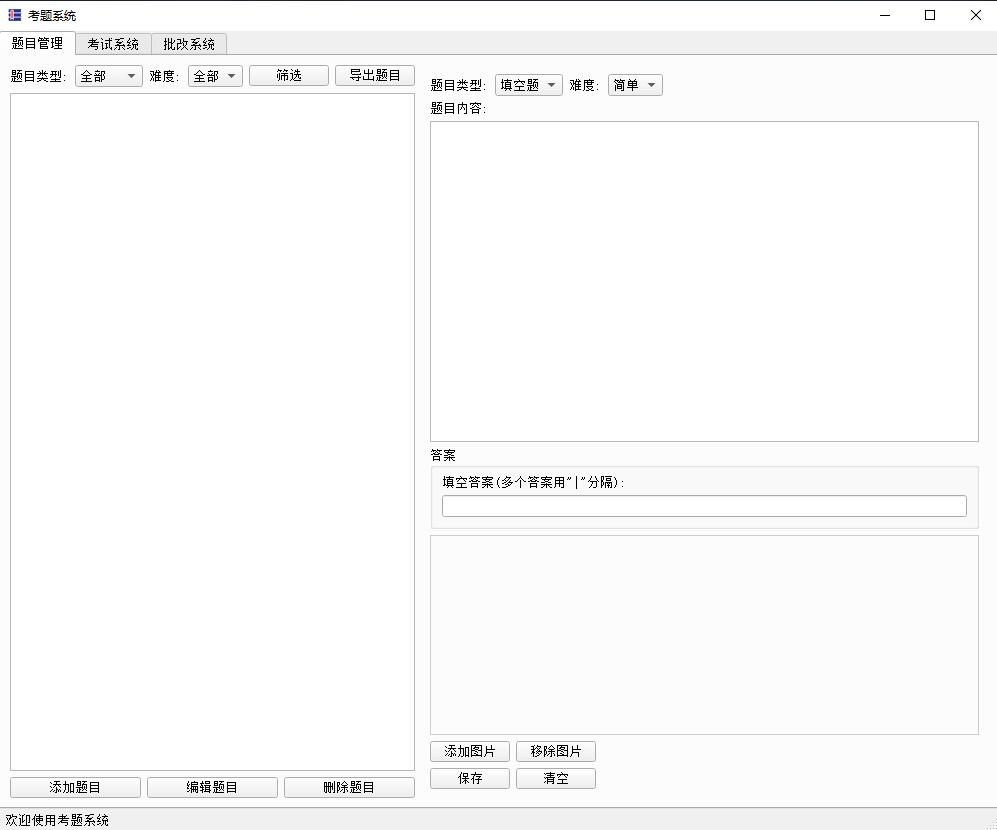Click the 删除题目 button
997x830 pixels.
point(349,787)
